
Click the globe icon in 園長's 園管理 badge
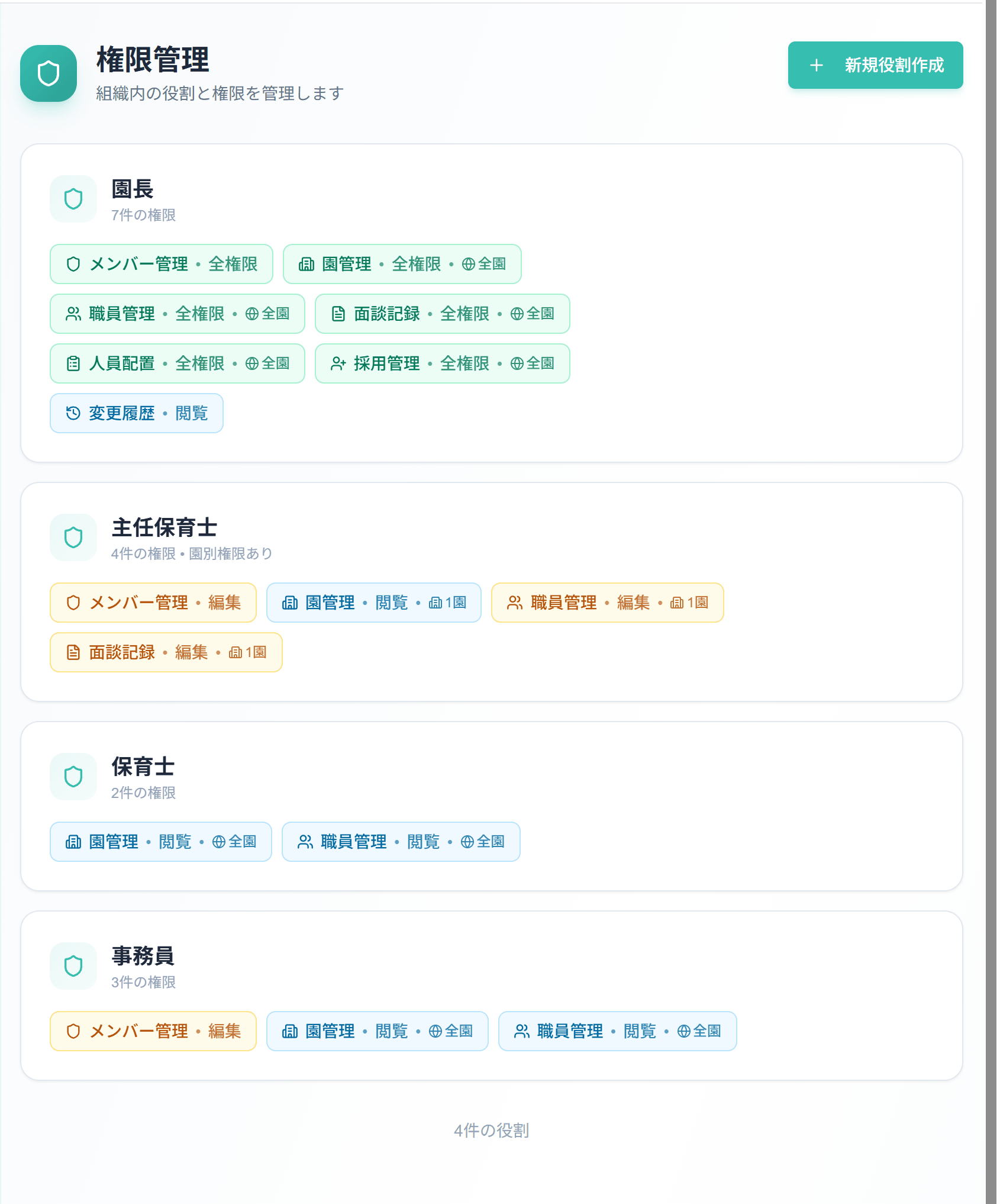pos(469,264)
